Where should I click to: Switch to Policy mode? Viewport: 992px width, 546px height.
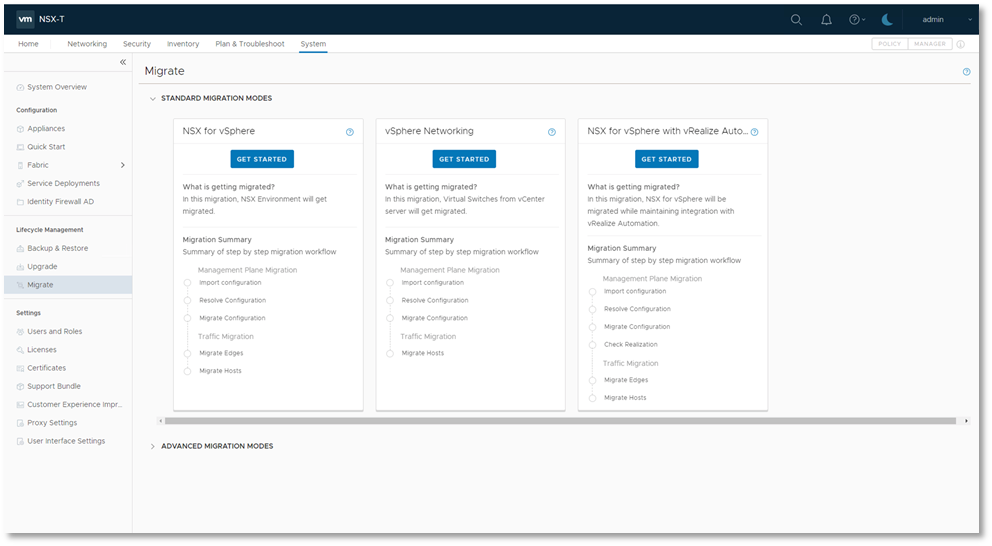click(890, 44)
